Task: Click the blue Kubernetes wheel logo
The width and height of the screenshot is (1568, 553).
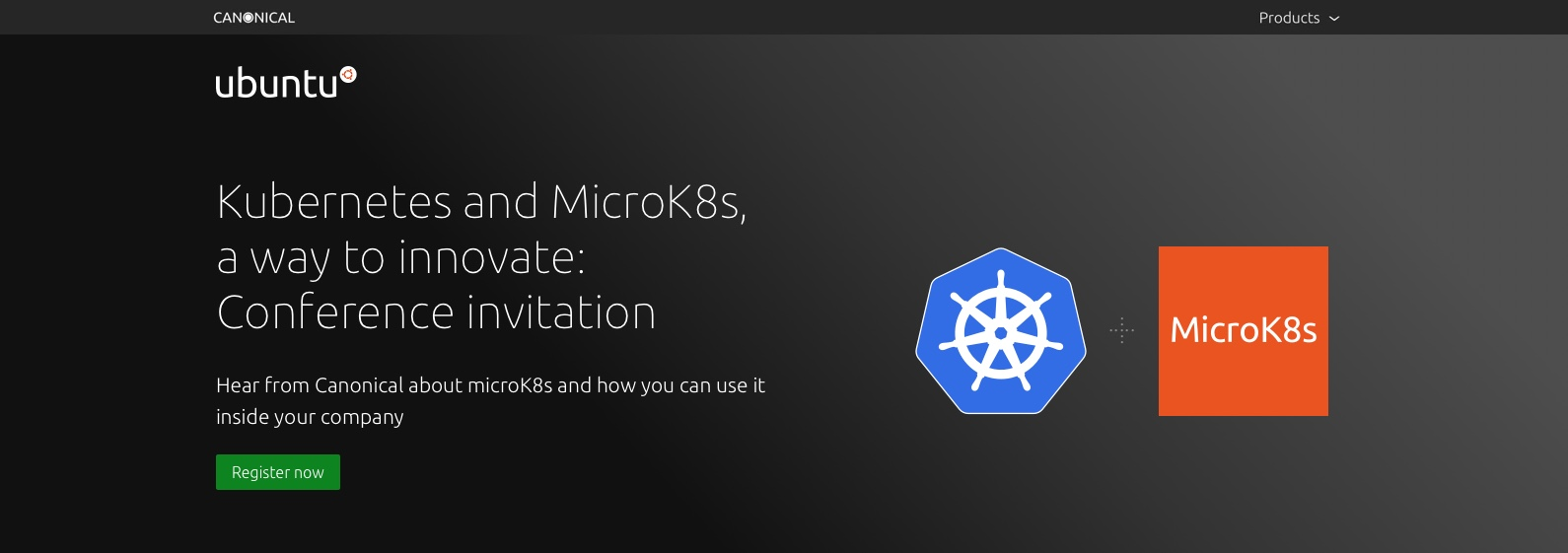Action: click(x=1001, y=331)
